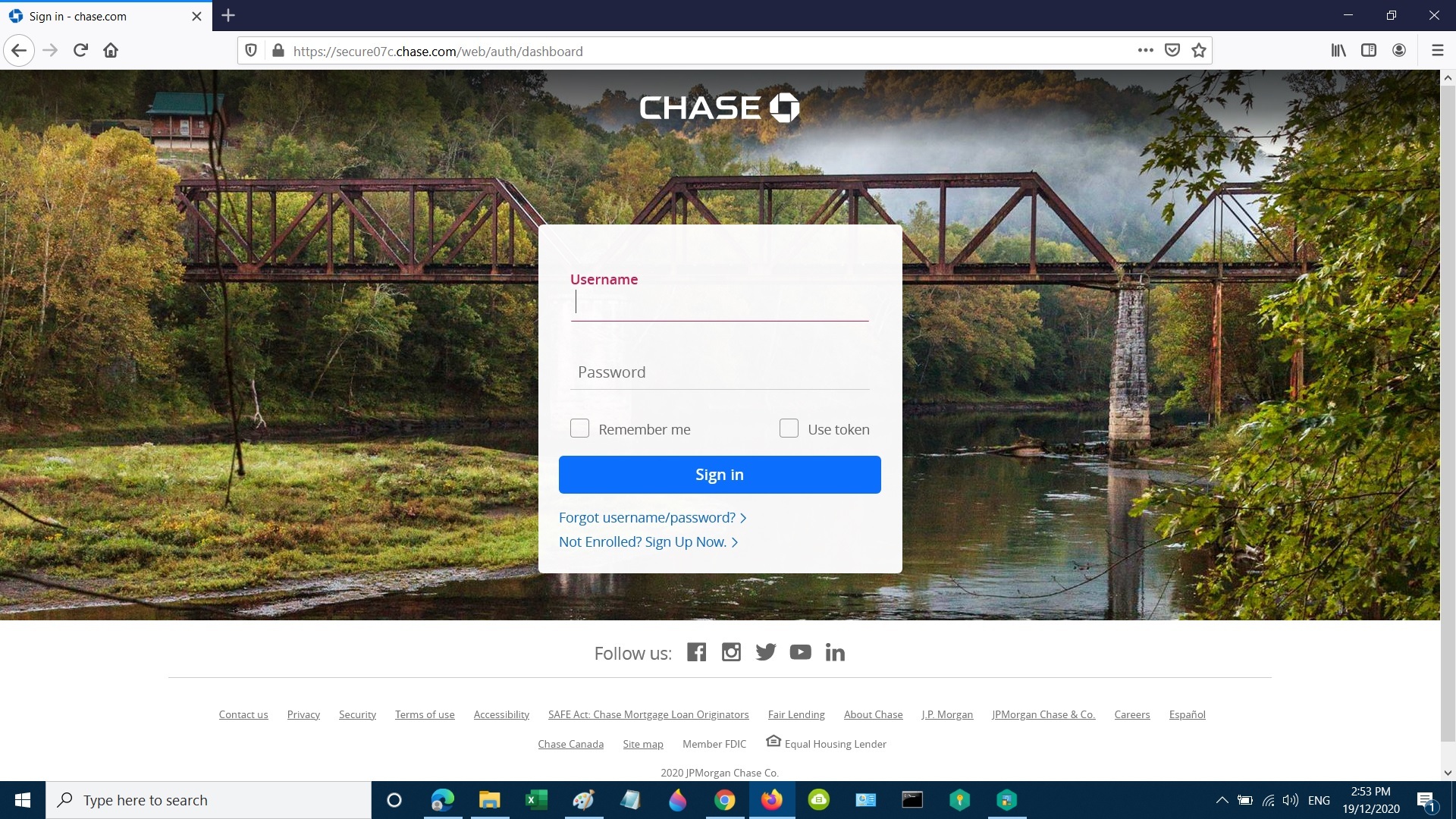Viewport: 1456px width, 819px height.
Task: Bookmark this page with the star icon
Action: point(1199,51)
